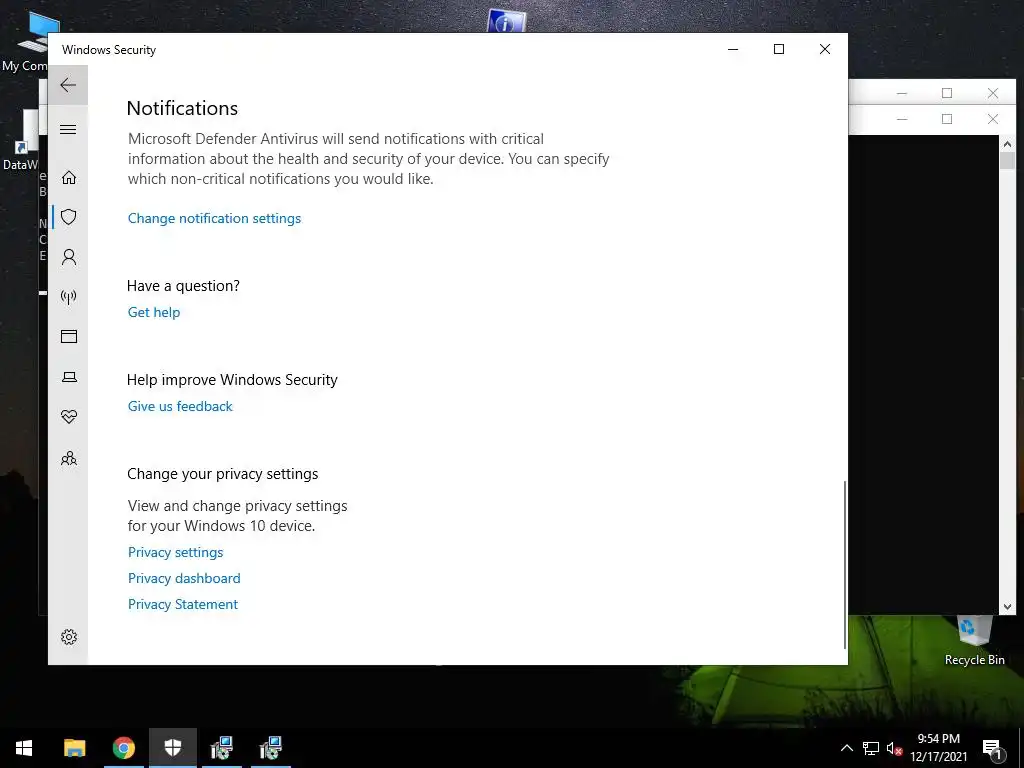Open File Explorer from the taskbar

(74, 748)
